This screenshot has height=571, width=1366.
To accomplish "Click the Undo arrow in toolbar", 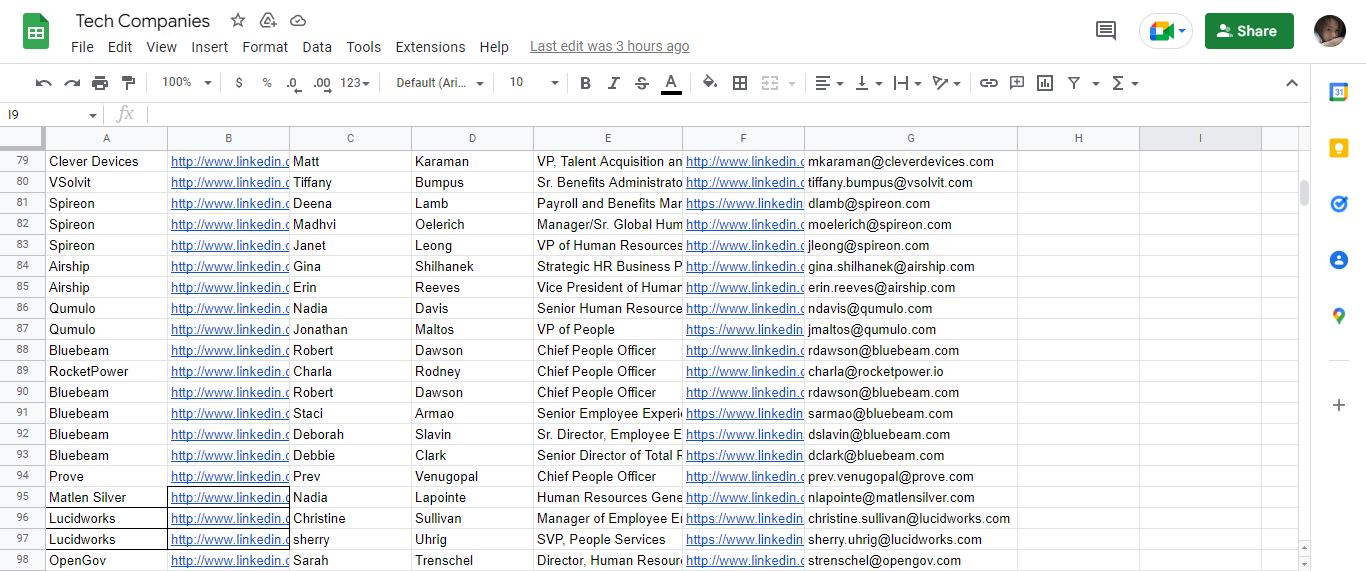I will pos(44,83).
